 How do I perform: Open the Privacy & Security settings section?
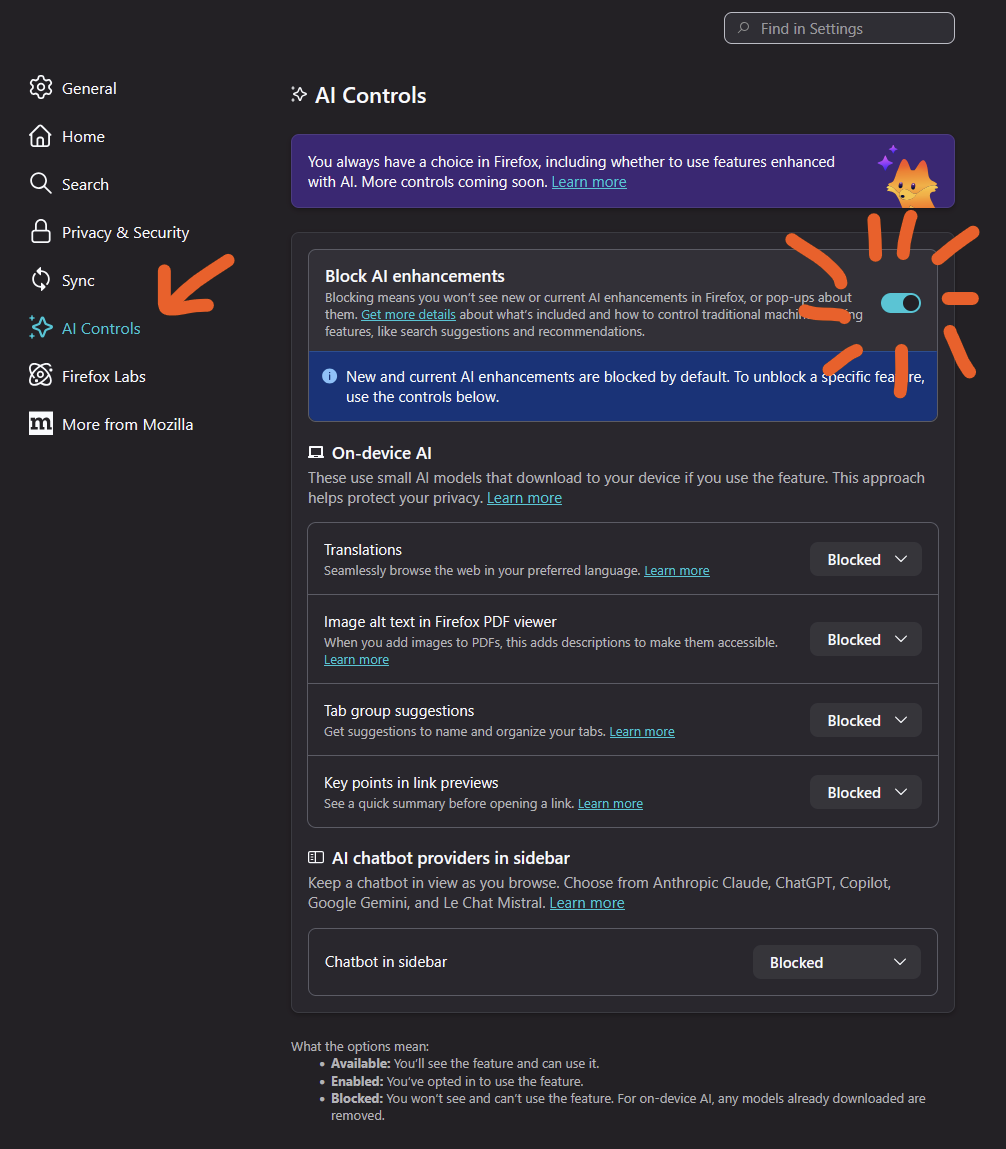[125, 232]
